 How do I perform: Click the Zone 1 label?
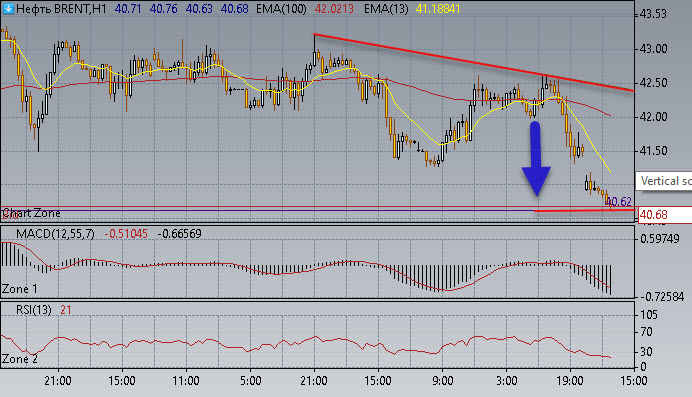(19, 289)
